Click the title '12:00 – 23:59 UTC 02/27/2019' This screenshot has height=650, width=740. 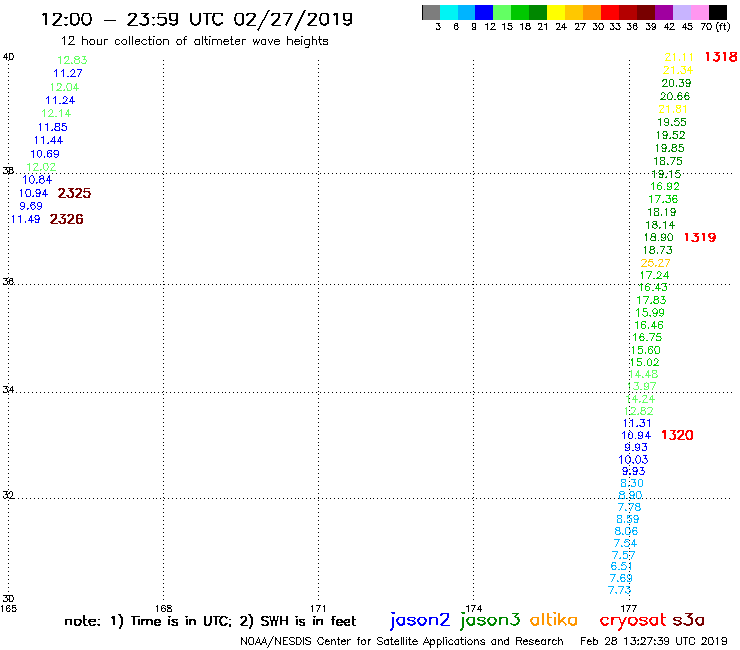197,19
